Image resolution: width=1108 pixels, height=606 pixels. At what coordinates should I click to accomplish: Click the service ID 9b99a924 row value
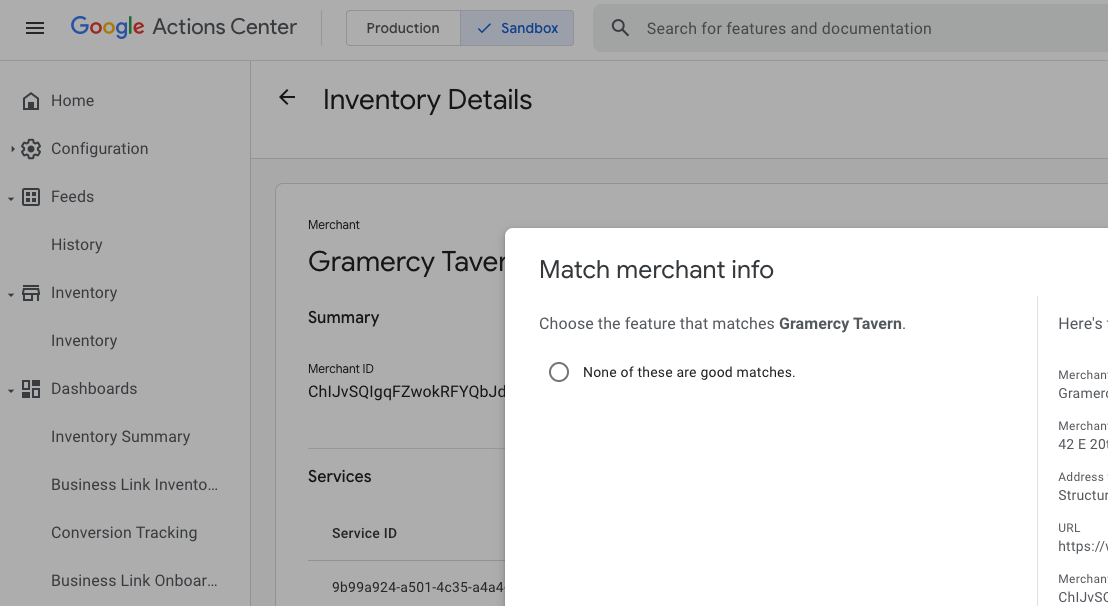418,587
